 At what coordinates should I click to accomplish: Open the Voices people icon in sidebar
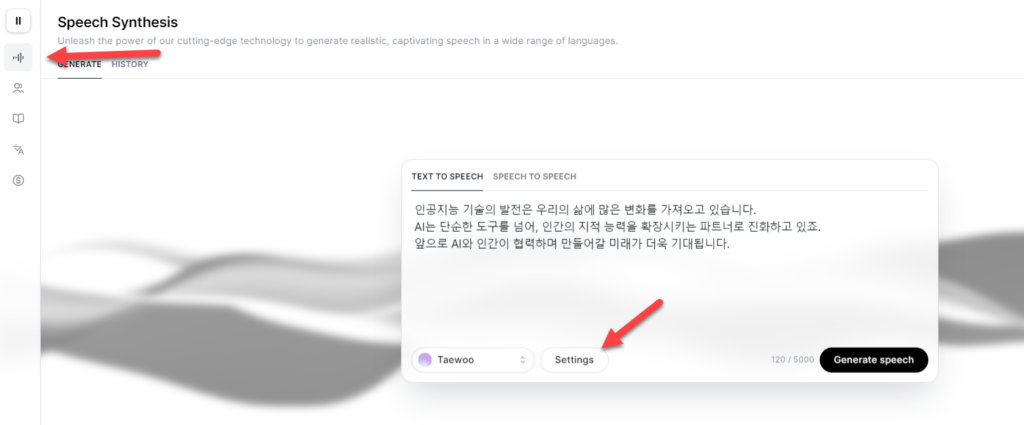point(18,88)
